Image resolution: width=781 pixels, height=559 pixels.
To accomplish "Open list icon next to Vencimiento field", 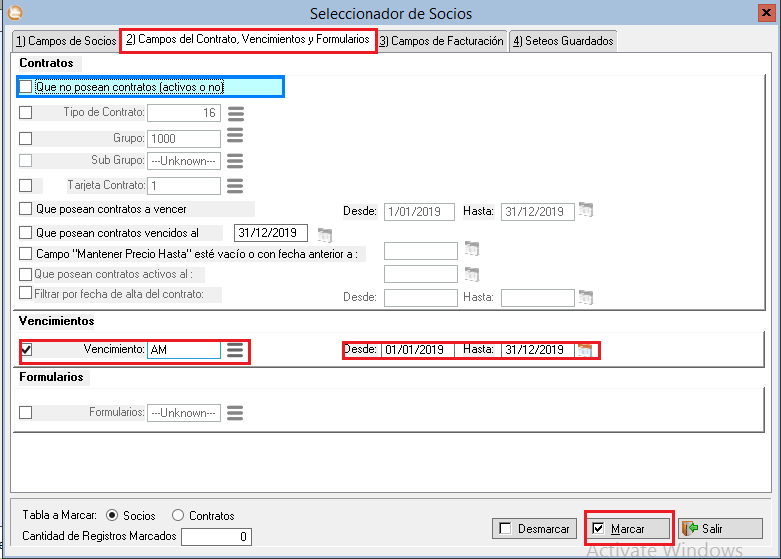I will [235, 350].
